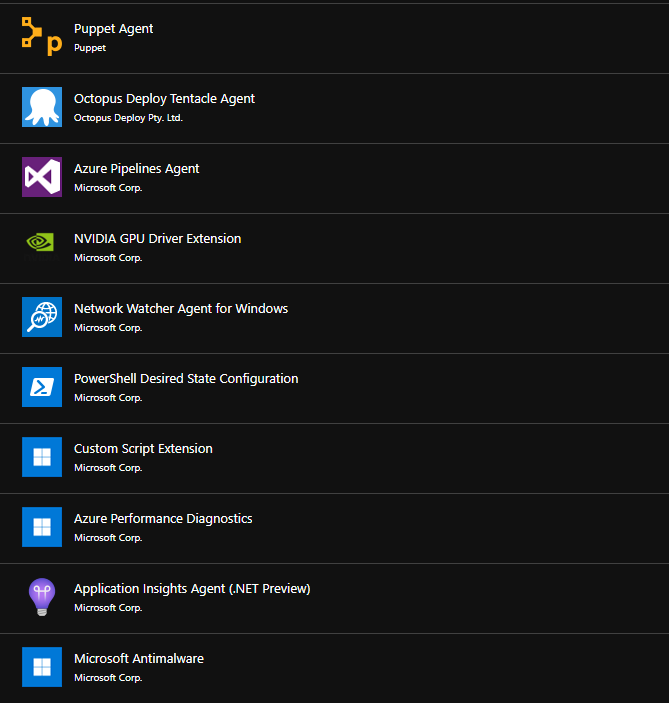Click the Application Insights lightbulb icon
This screenshot has width=669, height=703.
point(42,597)
